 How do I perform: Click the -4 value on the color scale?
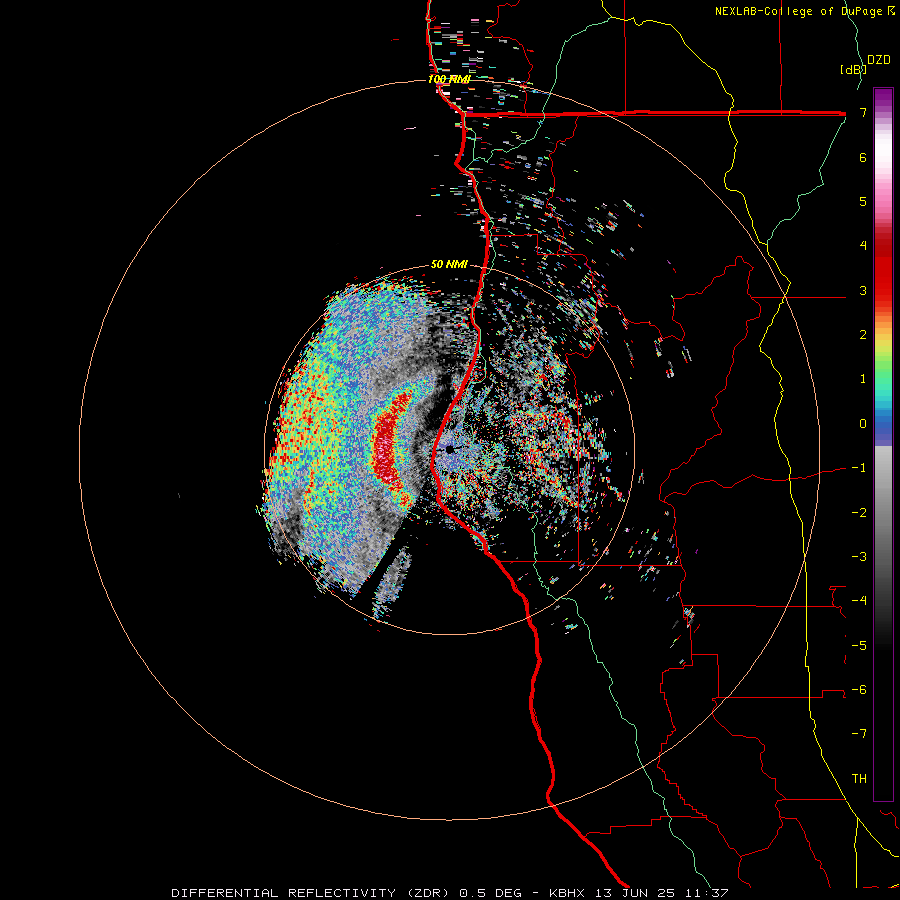coord(859,600)
